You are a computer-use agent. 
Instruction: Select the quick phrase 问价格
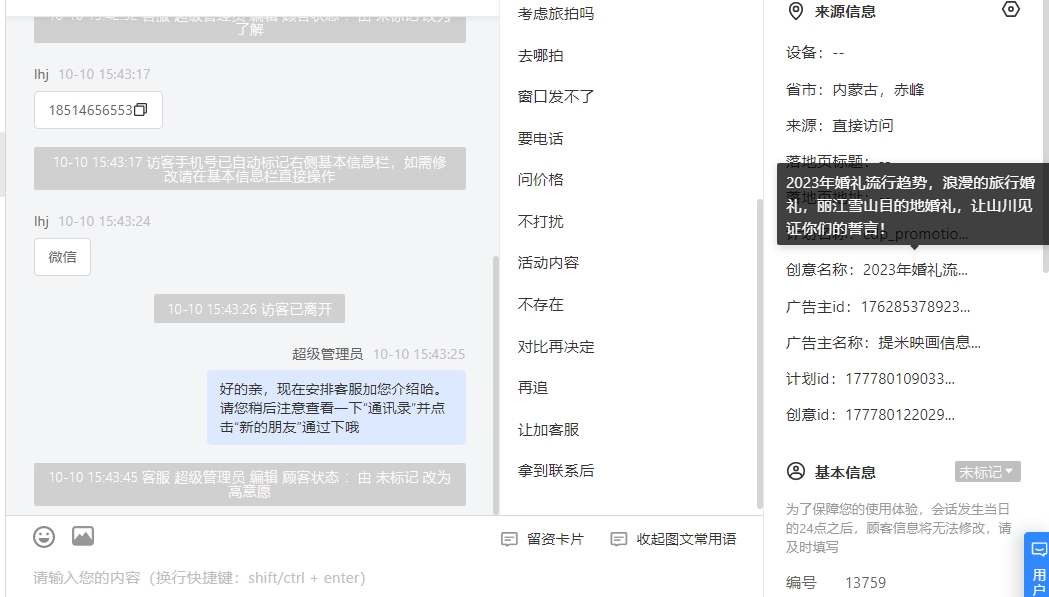point(541,180)
